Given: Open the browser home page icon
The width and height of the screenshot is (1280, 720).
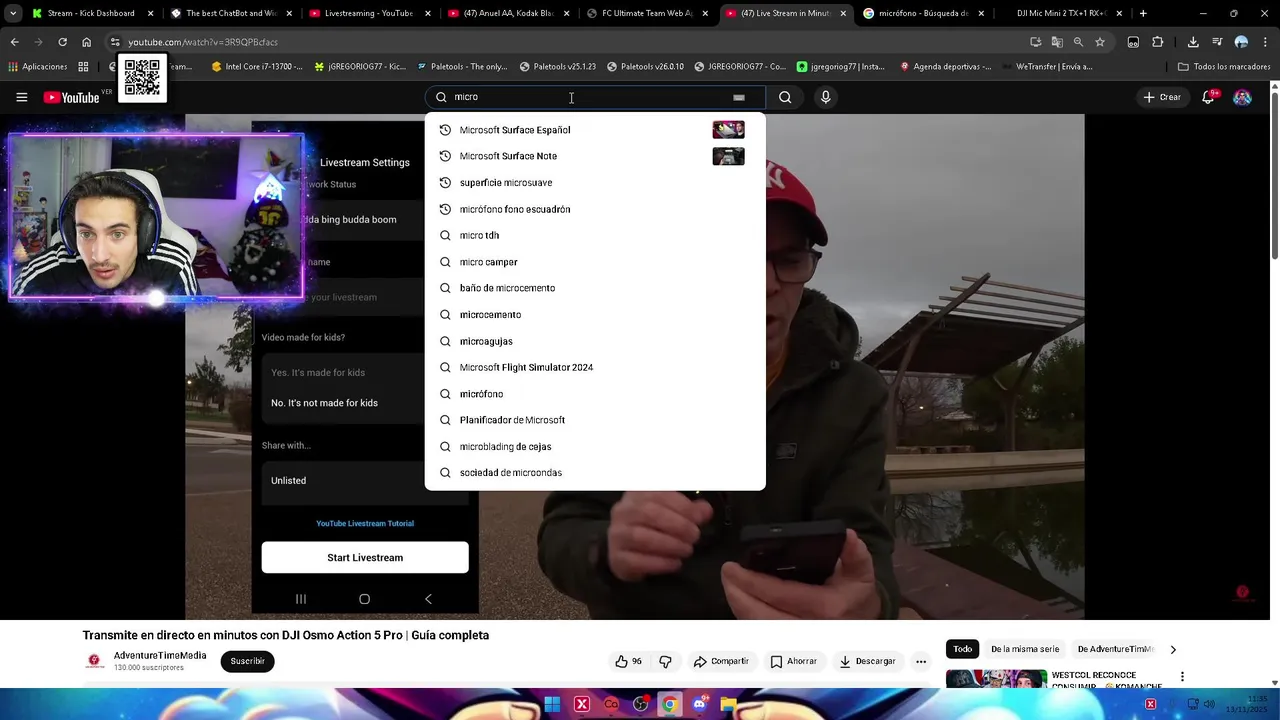Looking at the screenshot, I should coord(86,42).
